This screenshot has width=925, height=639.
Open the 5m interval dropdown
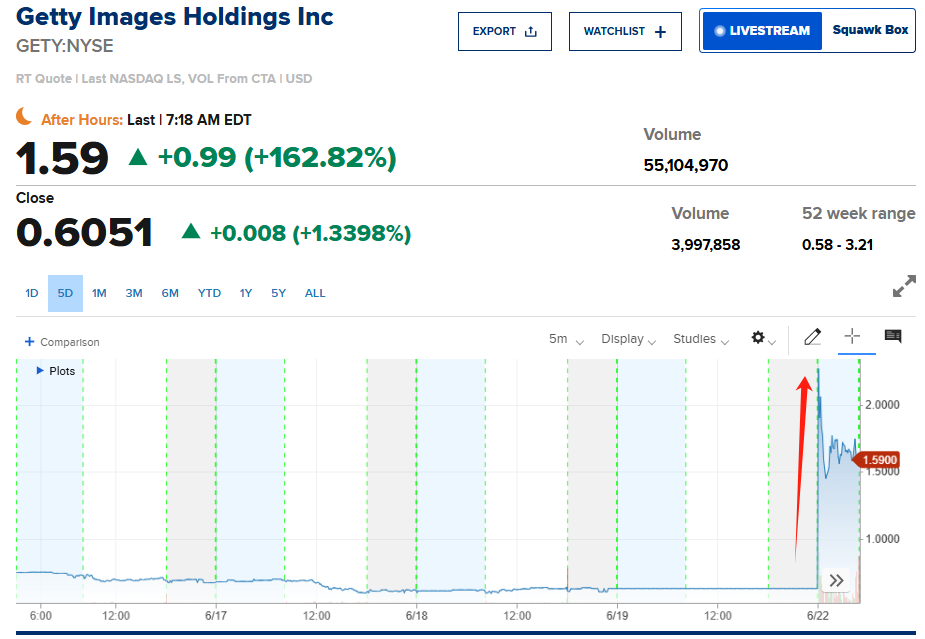[x=566, y=339]
